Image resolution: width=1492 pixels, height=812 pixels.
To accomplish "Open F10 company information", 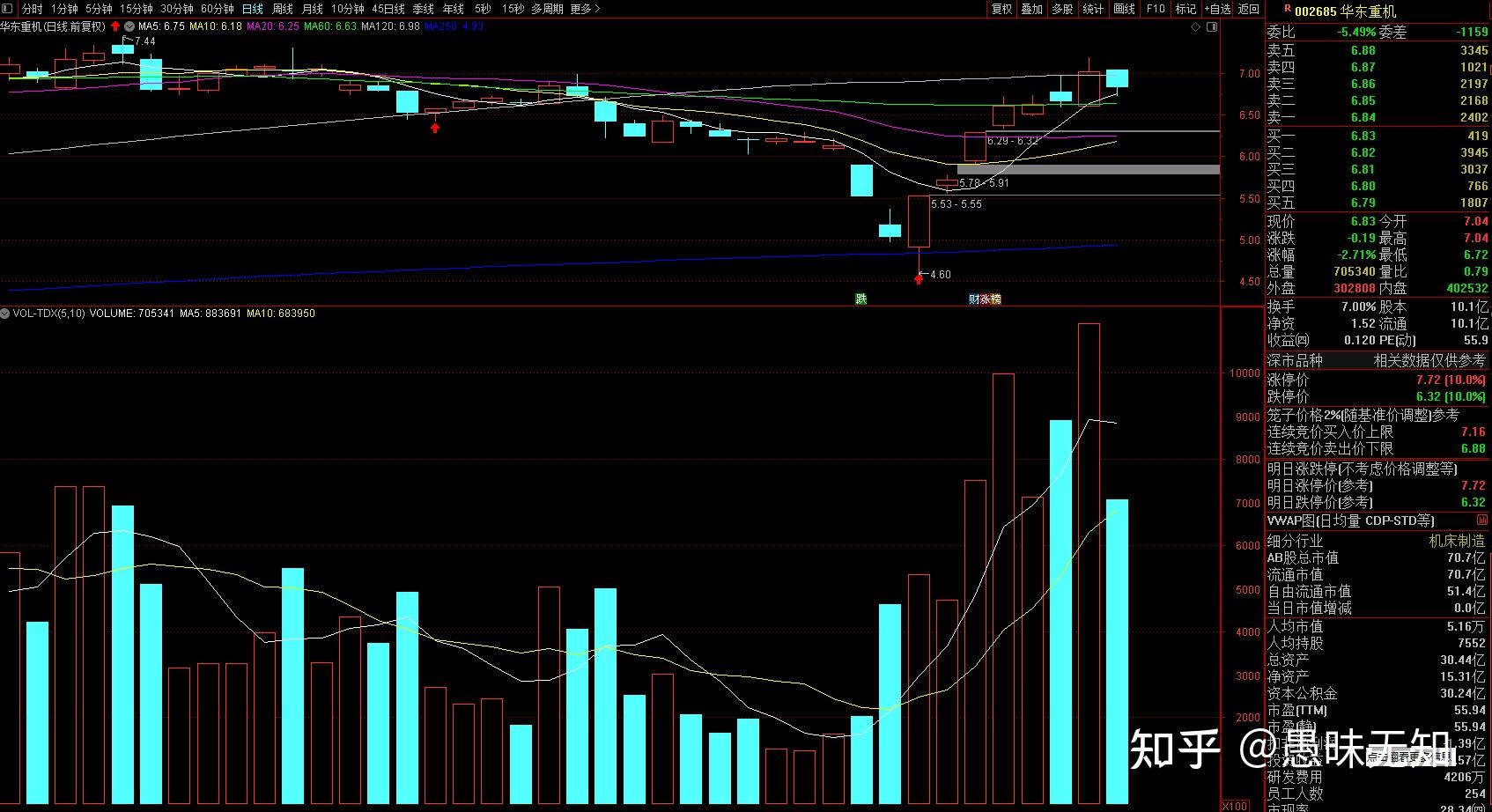I will (1156, 9).
